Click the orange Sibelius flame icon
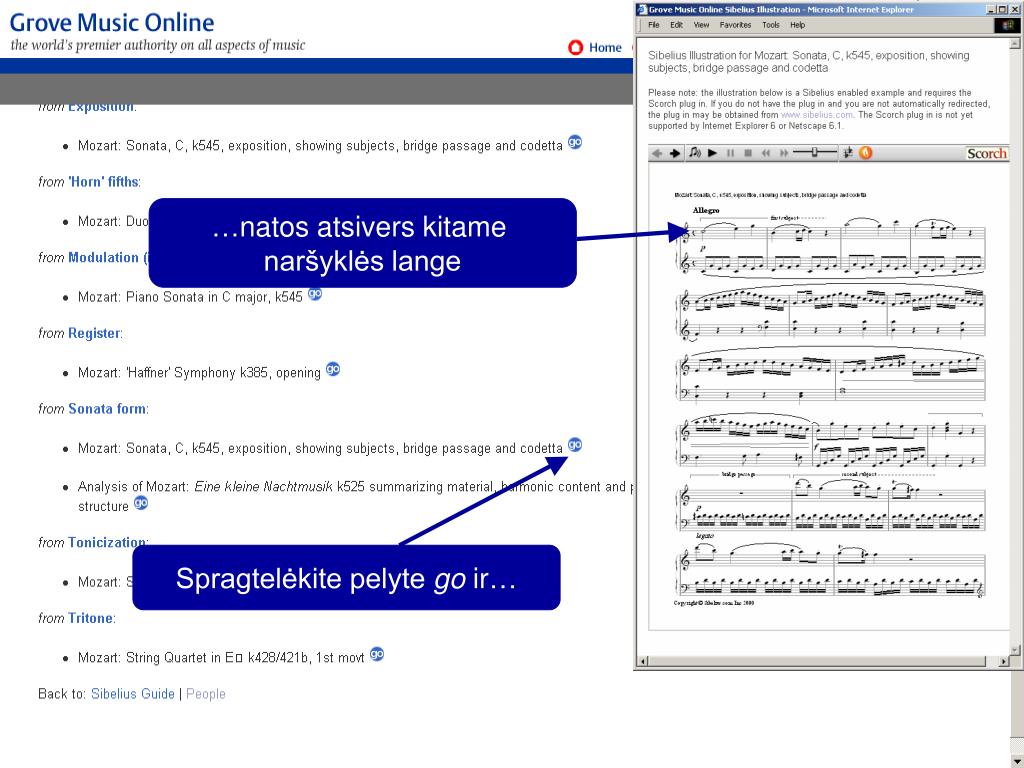1024x768 pixels. pos(865,153)
